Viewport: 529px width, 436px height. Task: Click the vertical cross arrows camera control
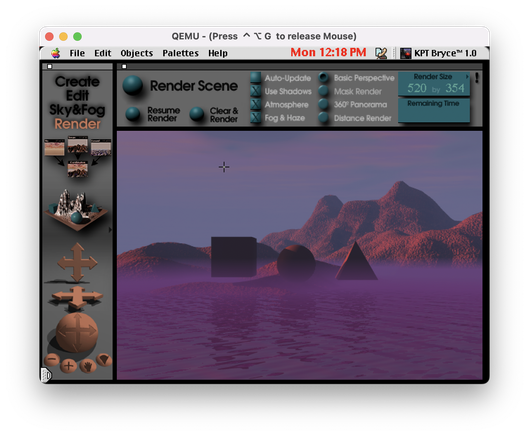77,262
